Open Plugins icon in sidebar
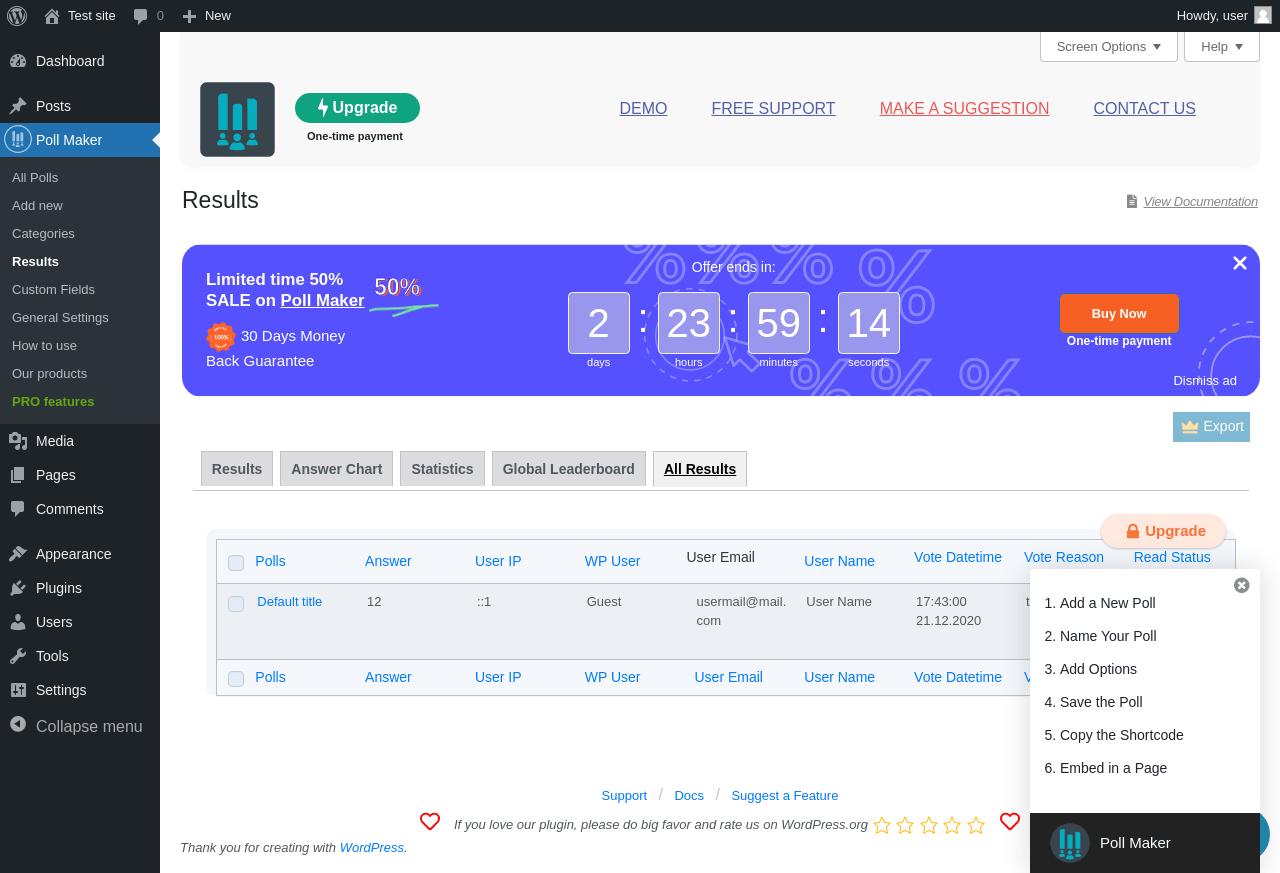Screen dimensions: 1280x873 (18, 588)
